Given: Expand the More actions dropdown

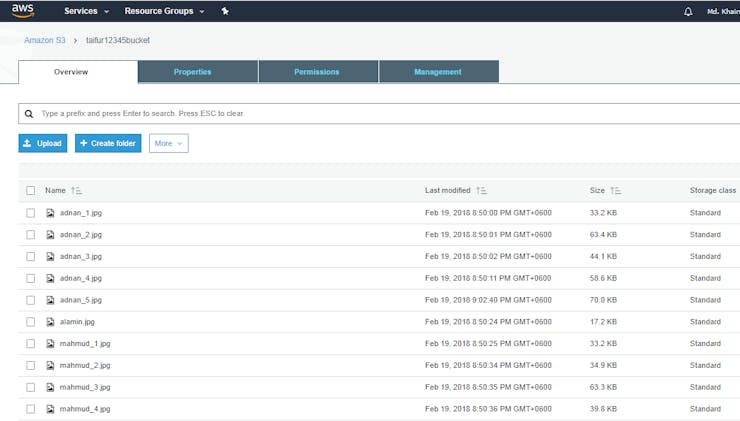Looking at the screenshot, I should click(168, 143).
